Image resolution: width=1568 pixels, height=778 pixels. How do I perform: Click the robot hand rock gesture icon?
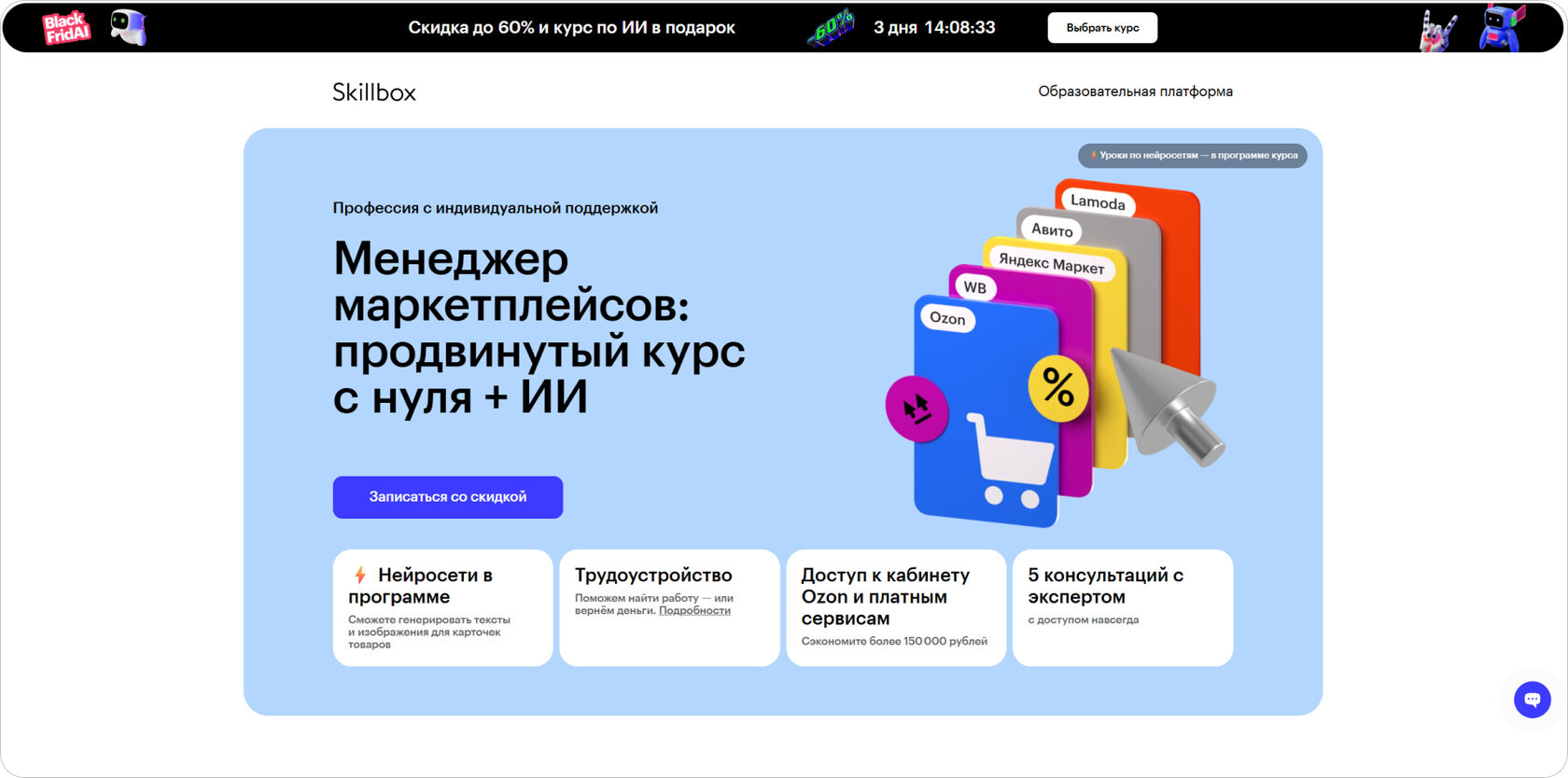tap(1438, 30)
